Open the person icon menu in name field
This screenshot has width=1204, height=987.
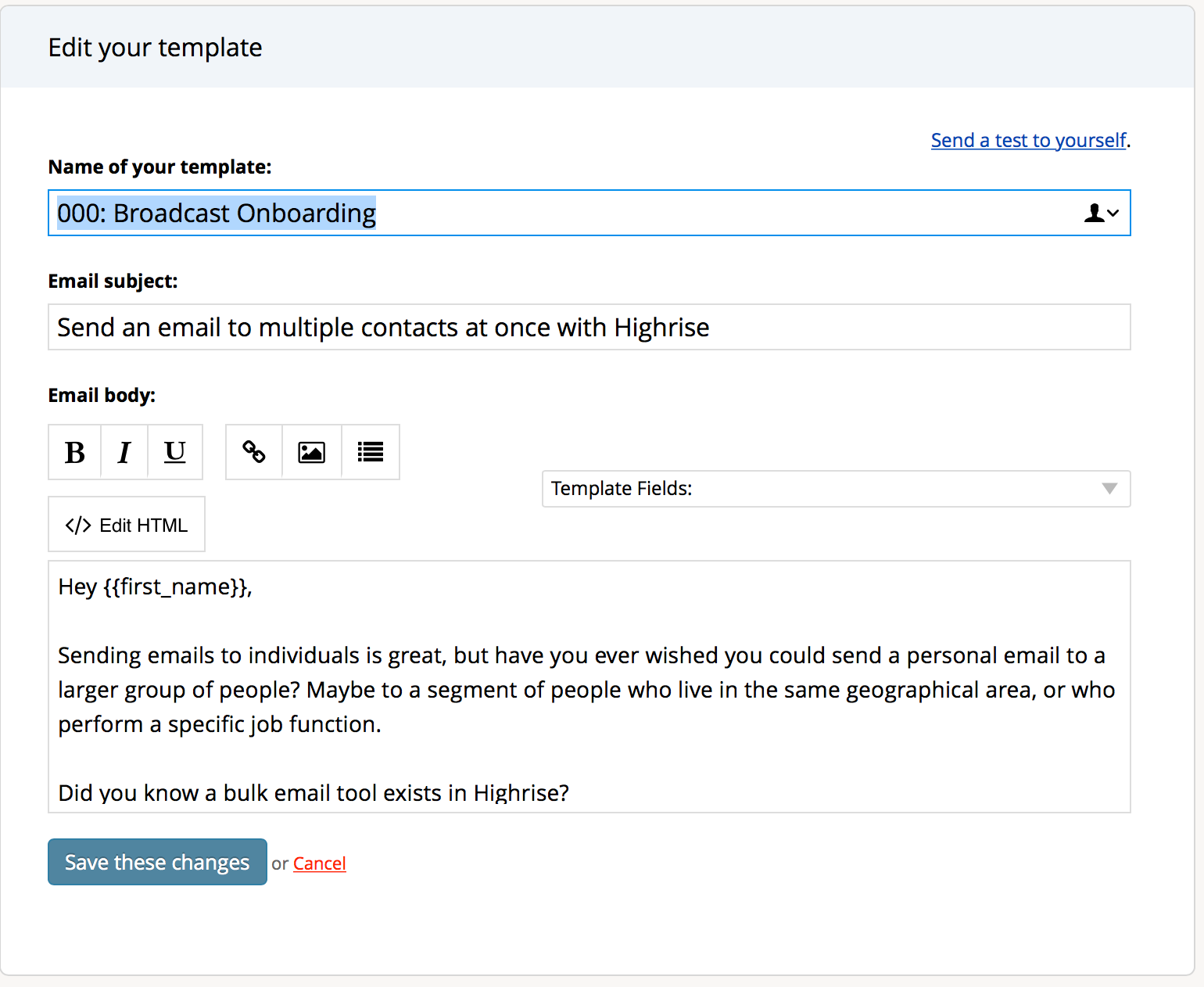1102,213
